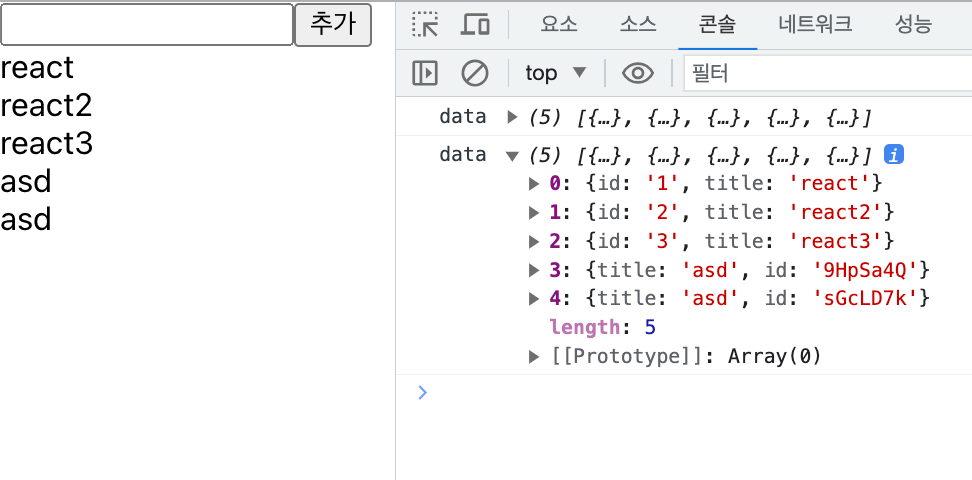Click the 'data' label of the expanded log

point(462,154)
